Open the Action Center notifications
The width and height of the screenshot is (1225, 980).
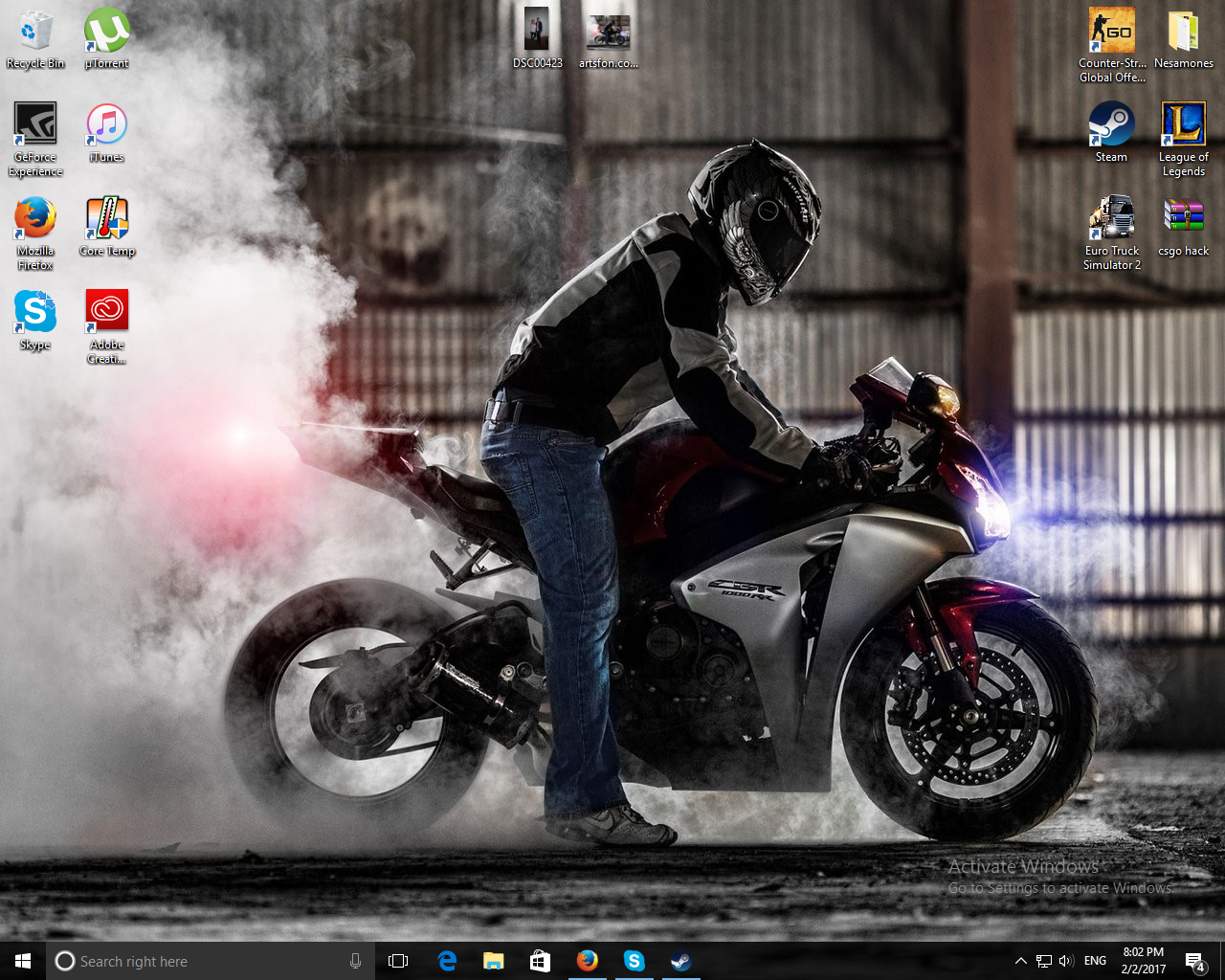coord(1194,961)
